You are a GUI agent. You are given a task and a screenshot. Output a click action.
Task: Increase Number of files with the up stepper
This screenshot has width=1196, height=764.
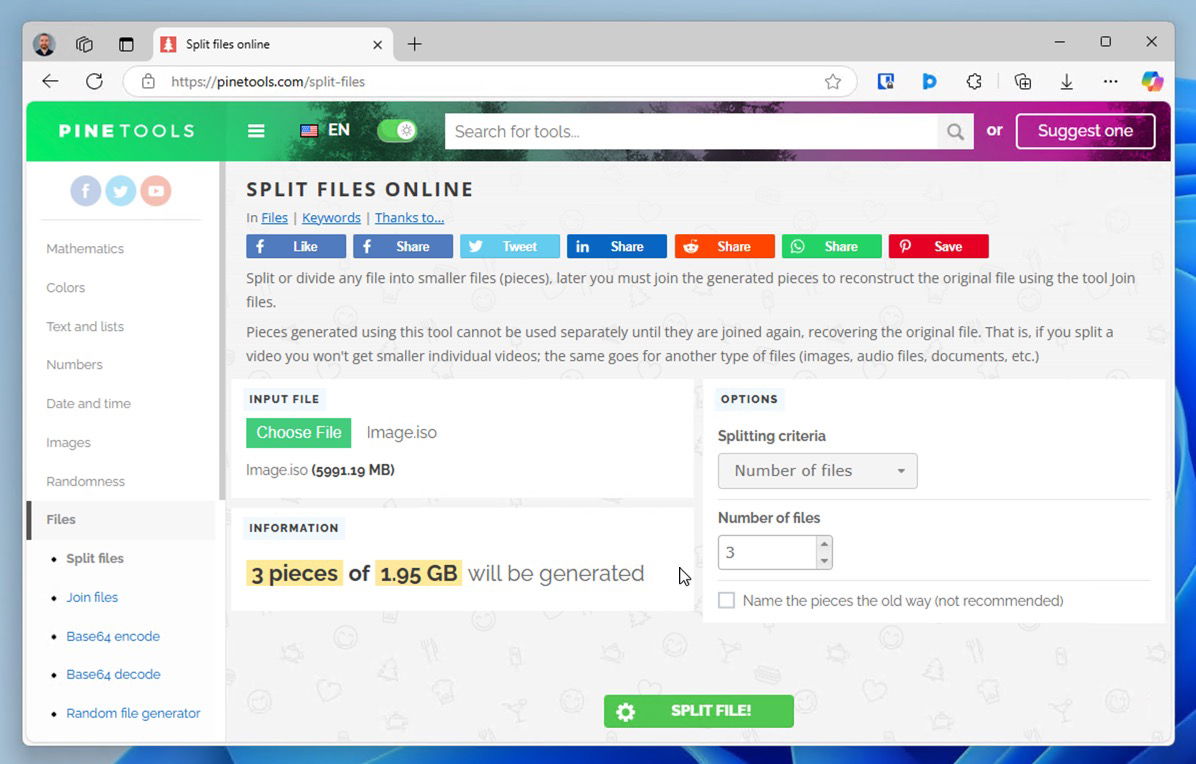coord(822,544)
